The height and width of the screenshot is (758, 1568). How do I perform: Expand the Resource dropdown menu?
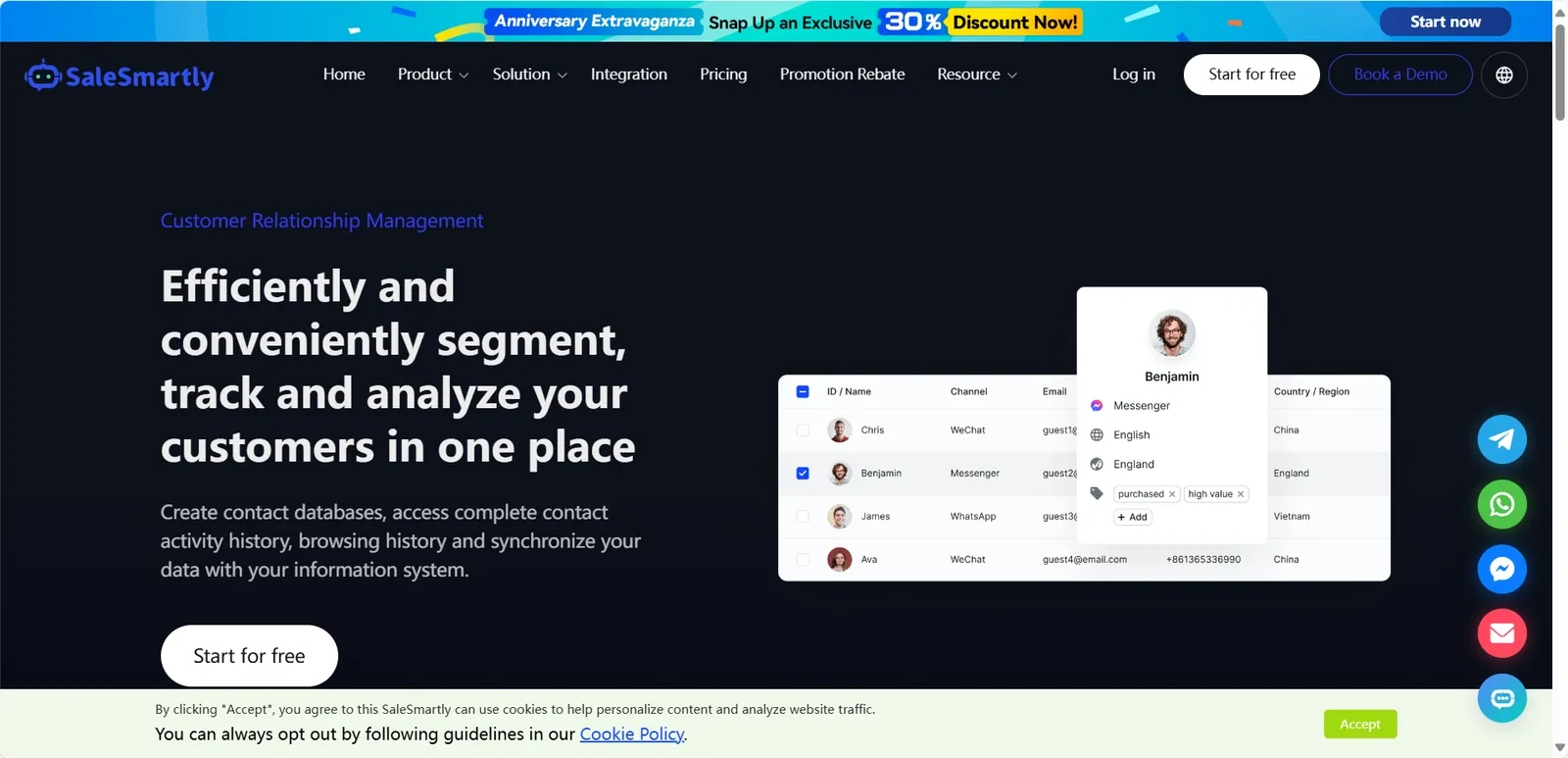[x=977, y=75]
